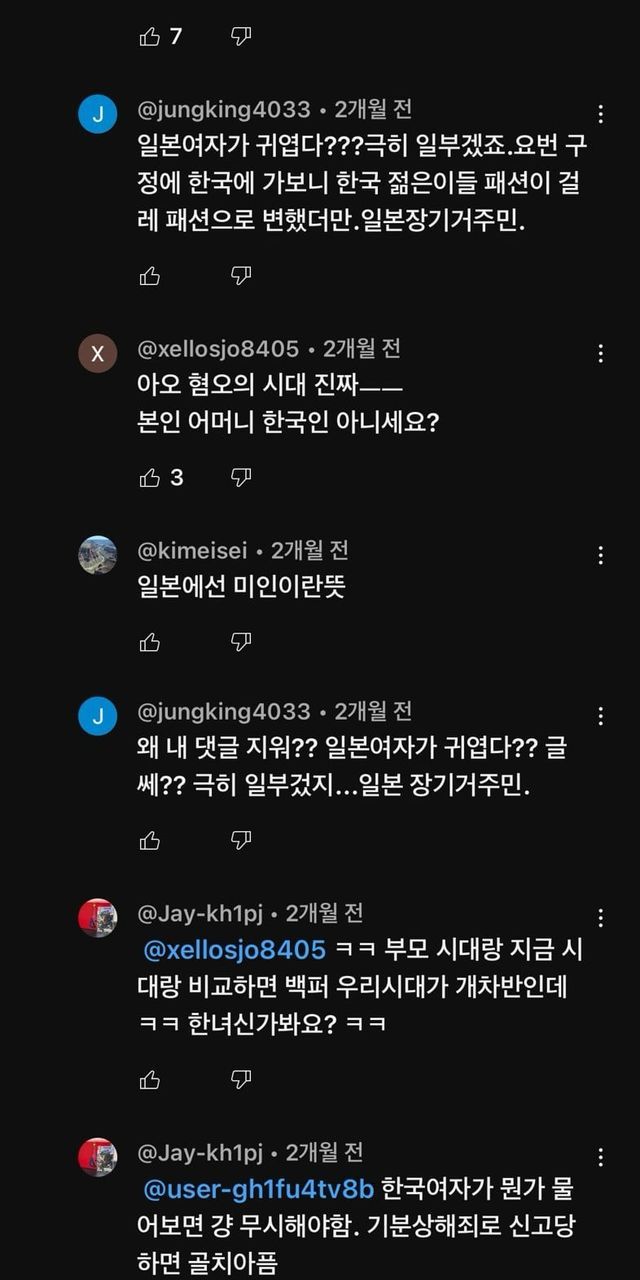
Task: Like Jay-kh1pj's reply to xellosjo8405
Action: pyautogui.click(x=150, y=1079)
